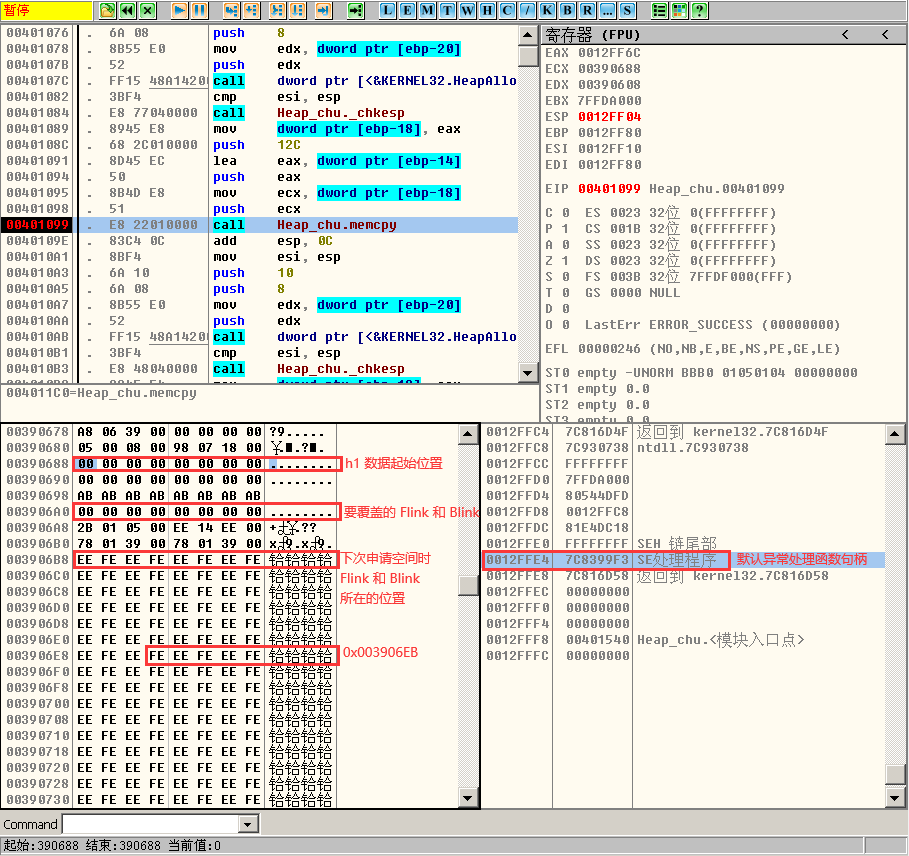Click the Go to address icon
The height and width of the screenshot is (856, 909).
click(x=355, y=10)
